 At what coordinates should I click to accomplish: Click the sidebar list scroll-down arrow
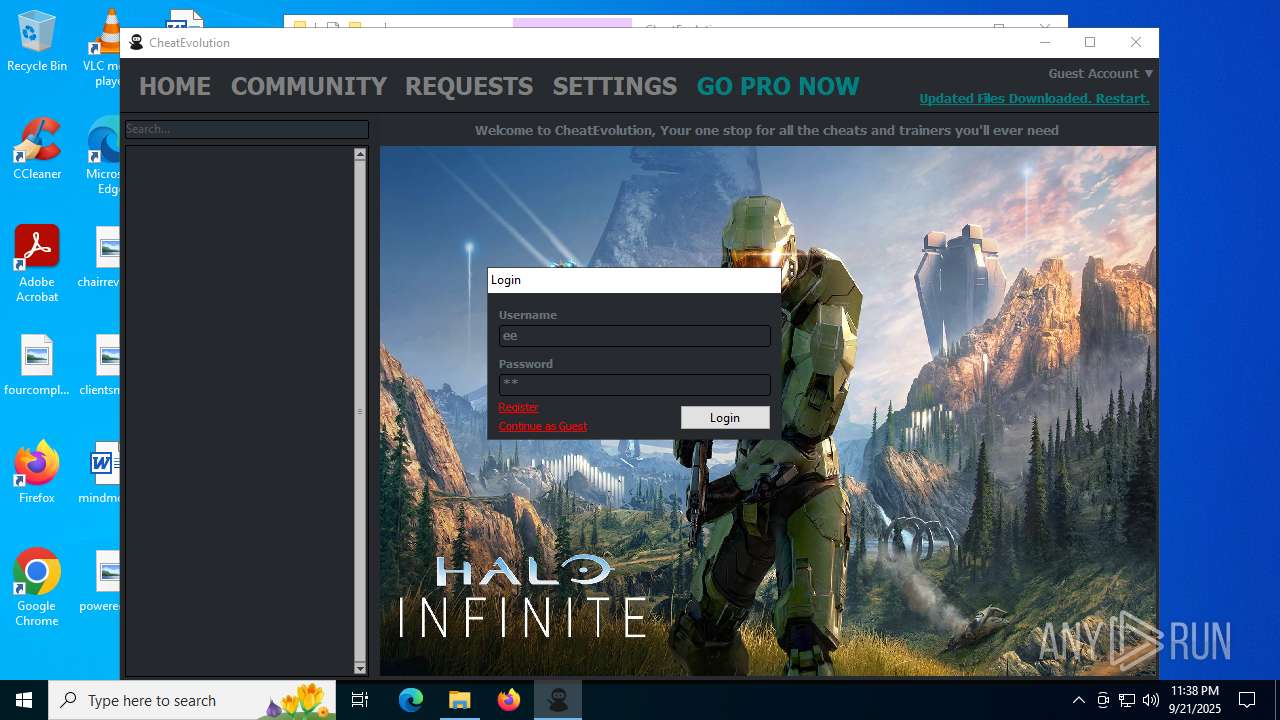tap(360, 668)
